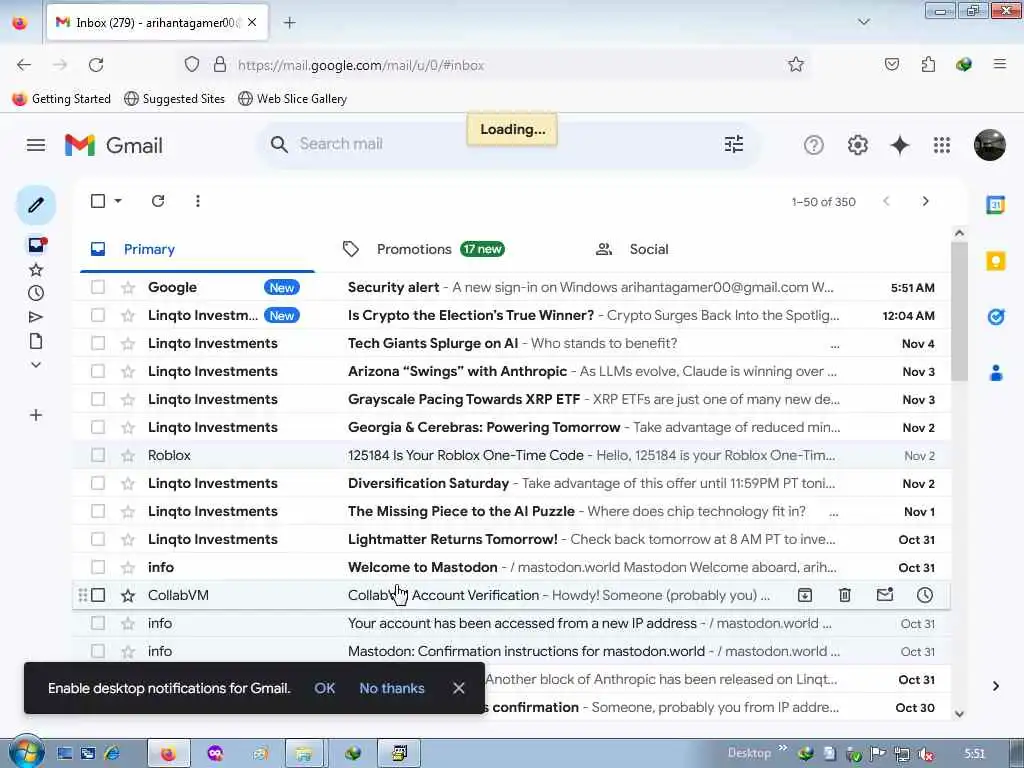Viewport: 1024px width, 768px height.
Task: Click the inbox vertical scrollbar thumb
Action: [959, 312]
